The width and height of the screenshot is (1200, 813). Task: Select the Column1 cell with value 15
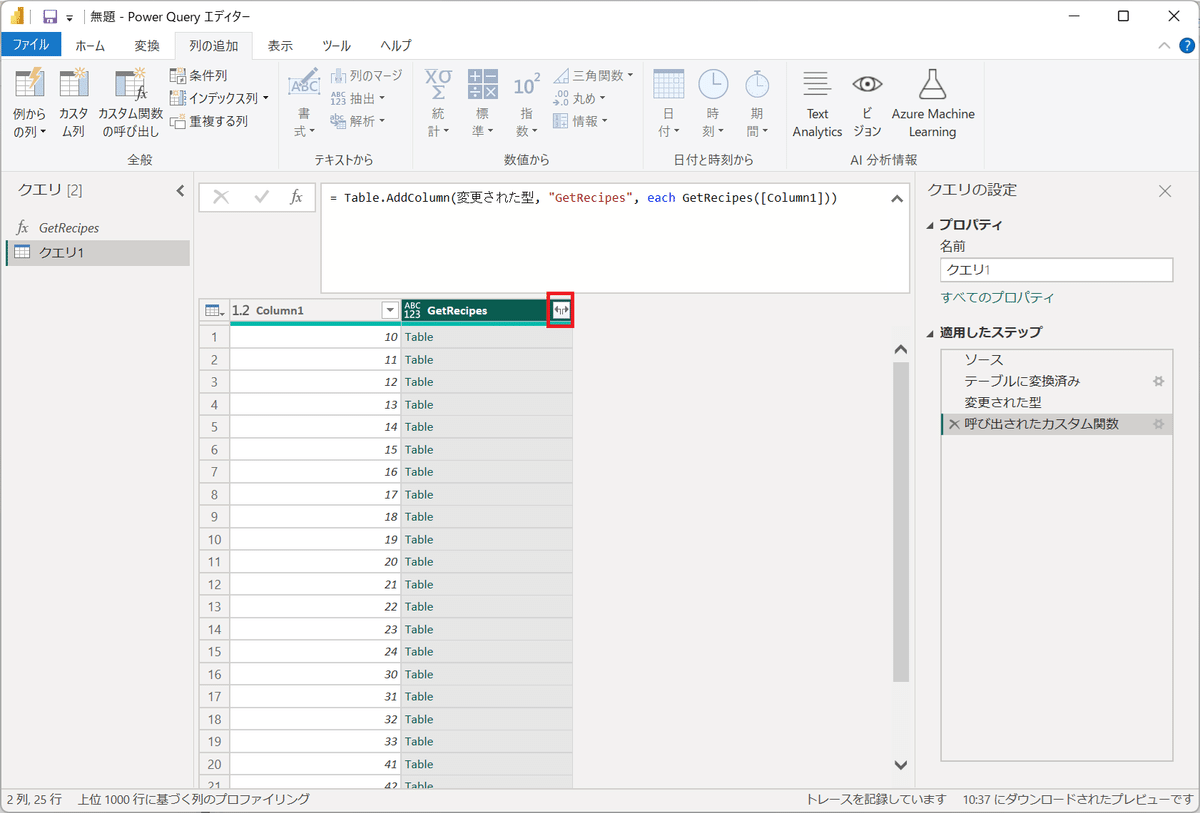315,450
